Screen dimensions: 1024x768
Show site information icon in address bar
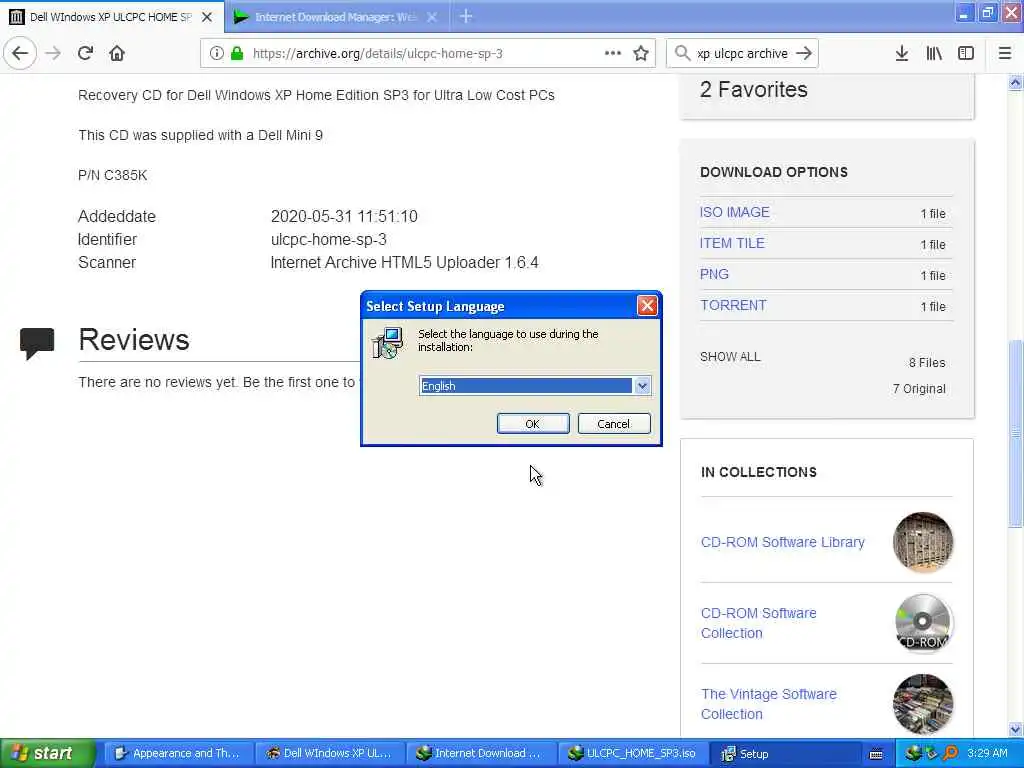(216, 54)
